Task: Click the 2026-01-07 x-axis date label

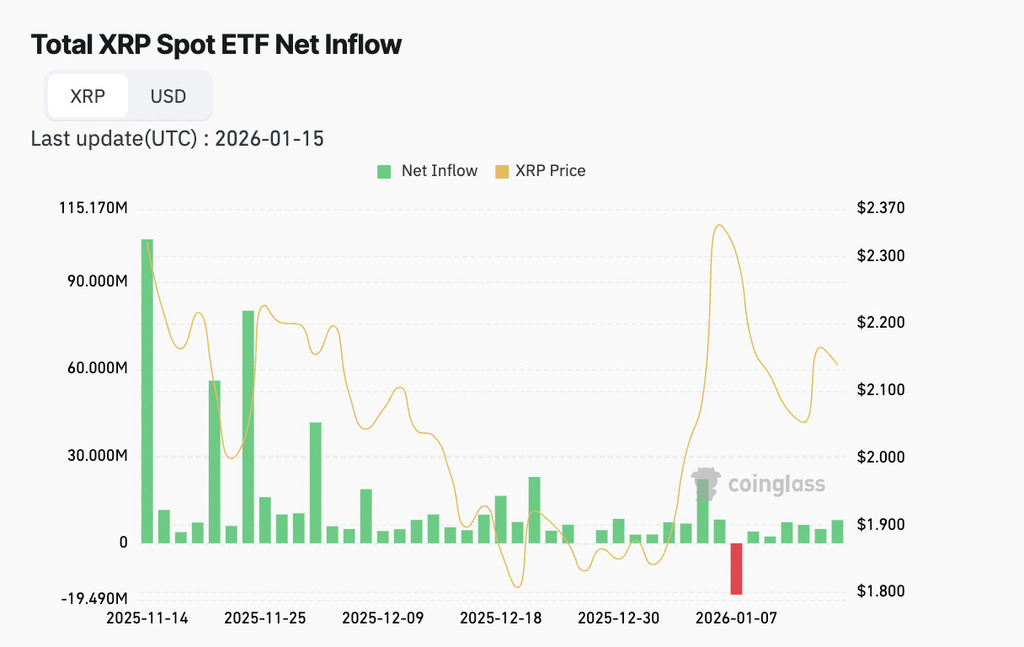Action: tap(736, 618)
